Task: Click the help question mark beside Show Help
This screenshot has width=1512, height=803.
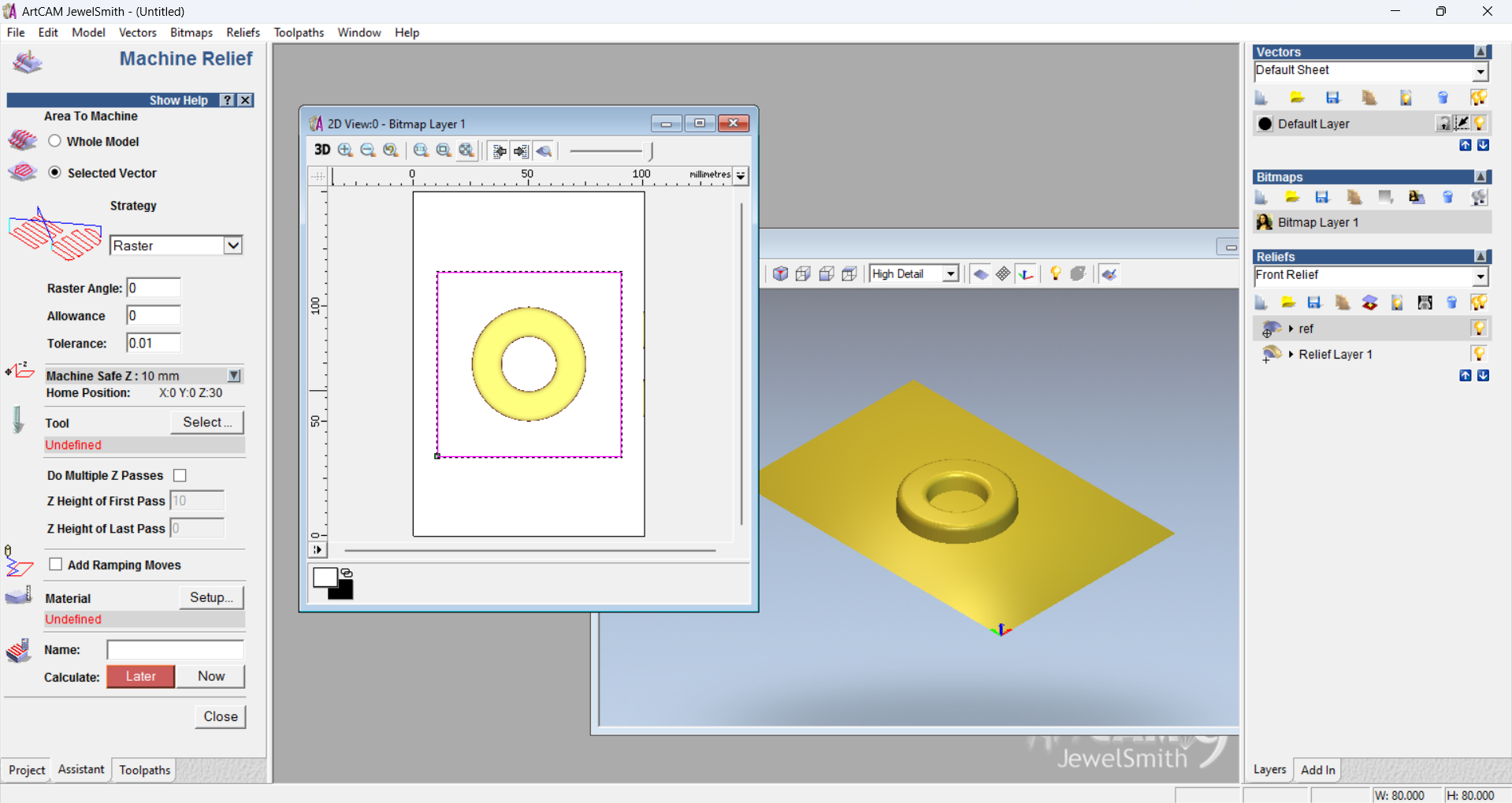Action: (228, 100)
